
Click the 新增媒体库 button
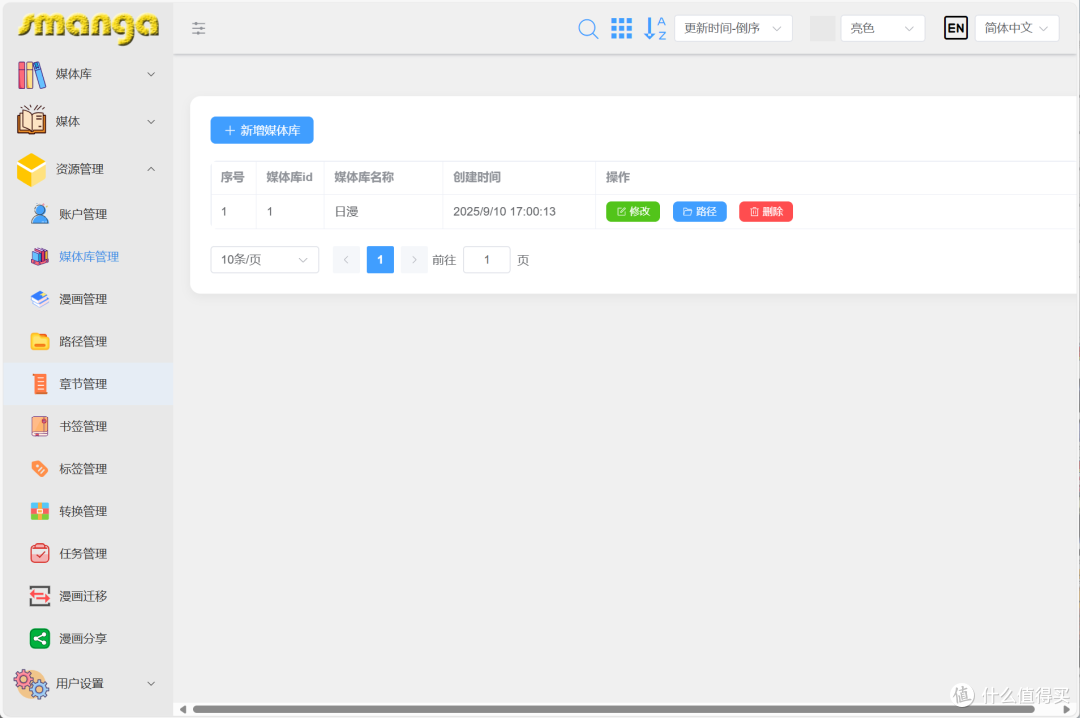pos(262,130)
